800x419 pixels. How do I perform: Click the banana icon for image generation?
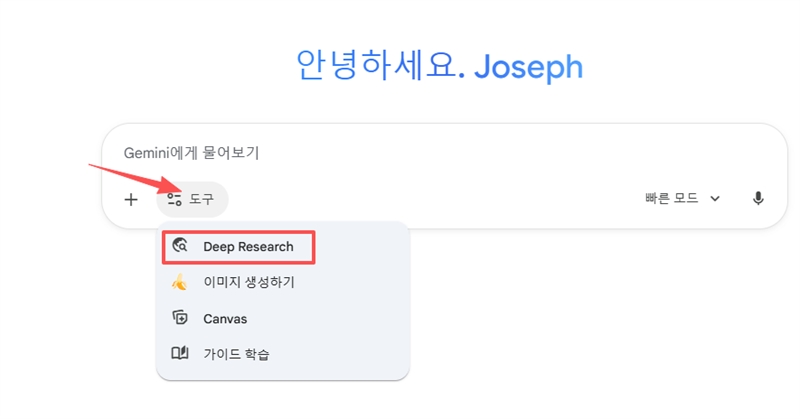180,282
